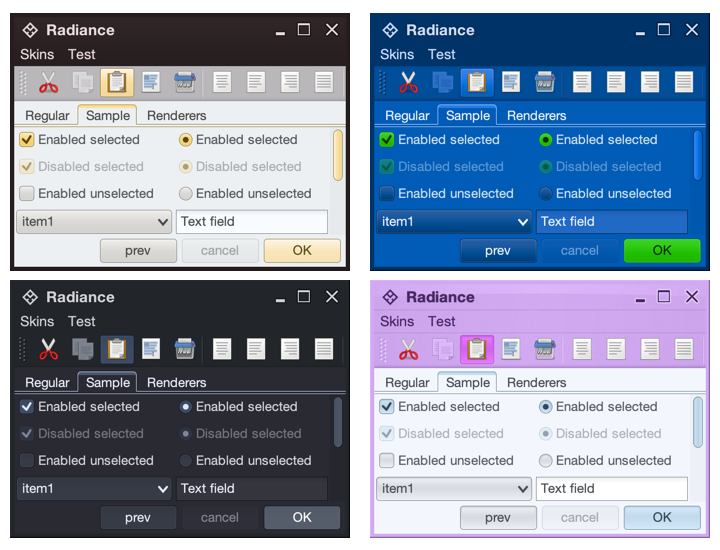
Task: Uncheck the Enabled selected checkbox in the brown-skinned window
Action: click(x=27, y=140)
